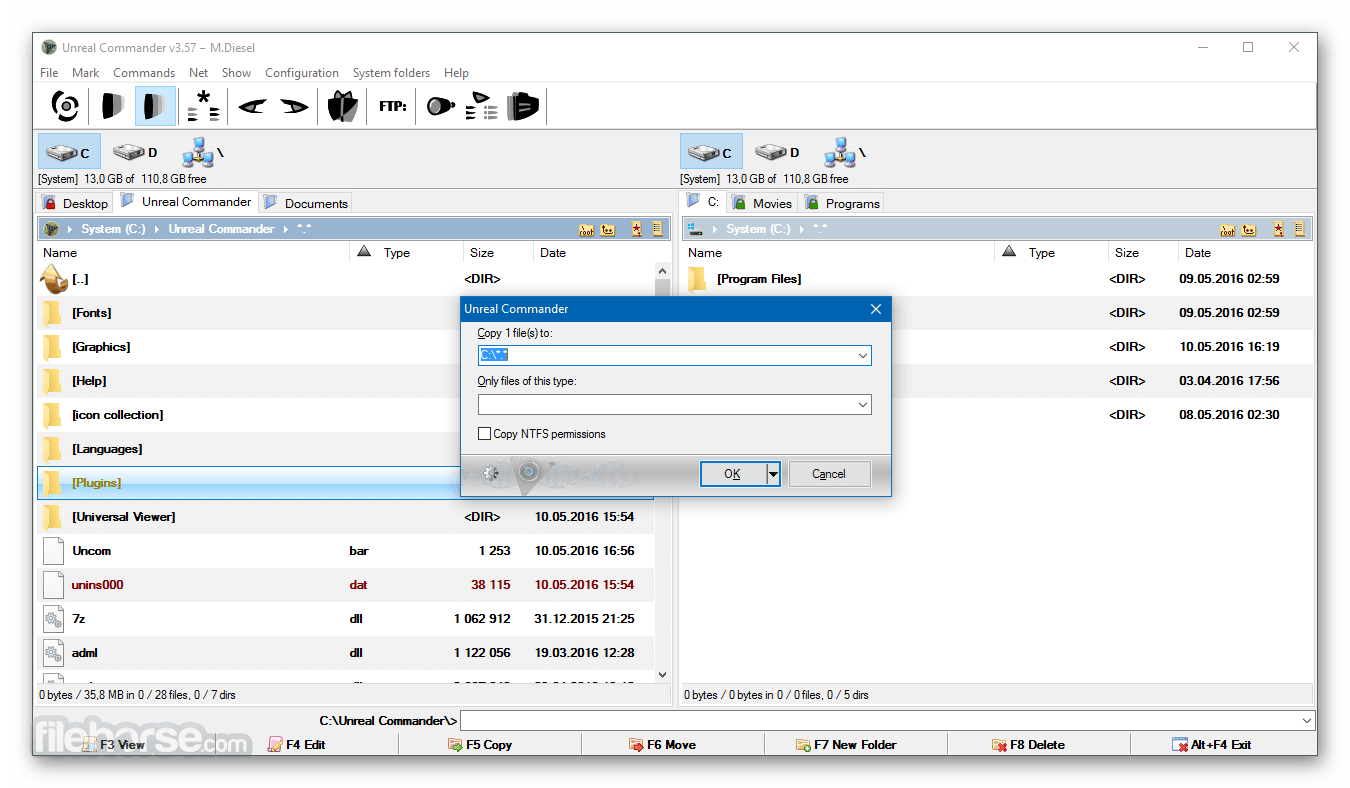Click the root folder icon in the right path bar

1228,229
